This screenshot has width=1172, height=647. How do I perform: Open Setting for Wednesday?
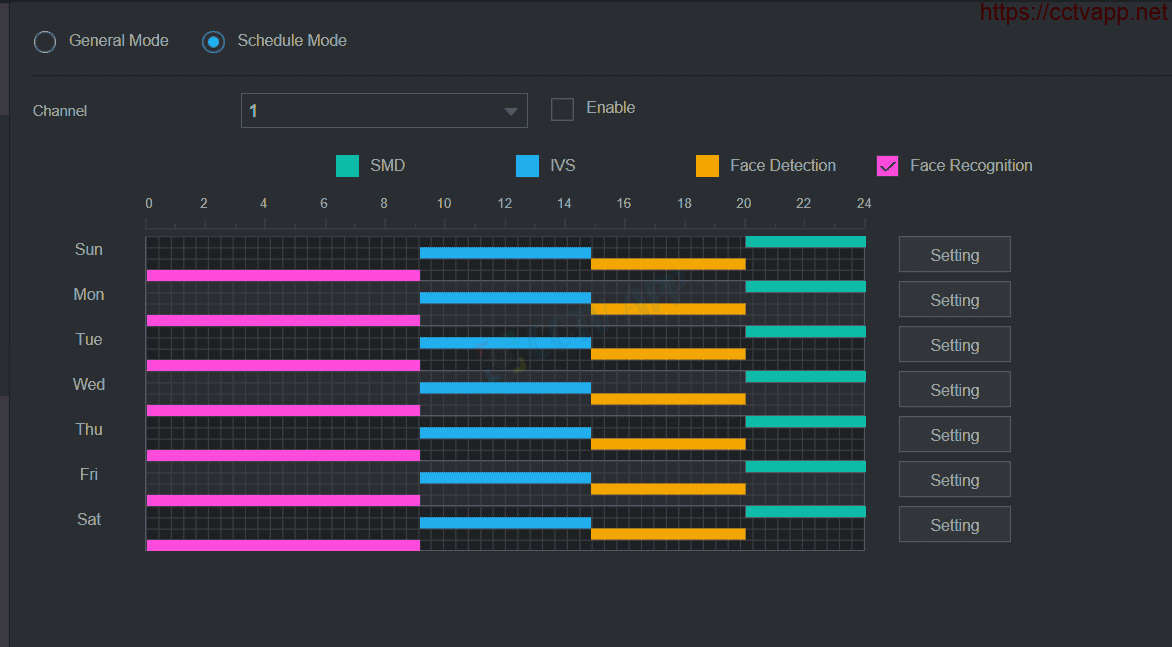(954, 389)
